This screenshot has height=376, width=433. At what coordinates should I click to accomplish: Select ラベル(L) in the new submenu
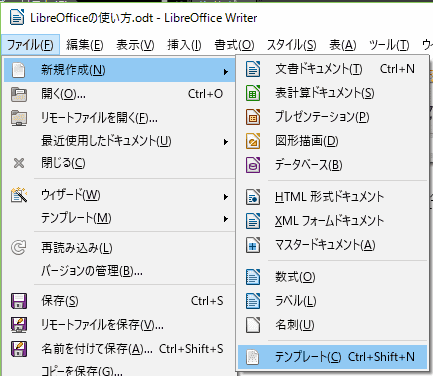[x=332, y=301]
